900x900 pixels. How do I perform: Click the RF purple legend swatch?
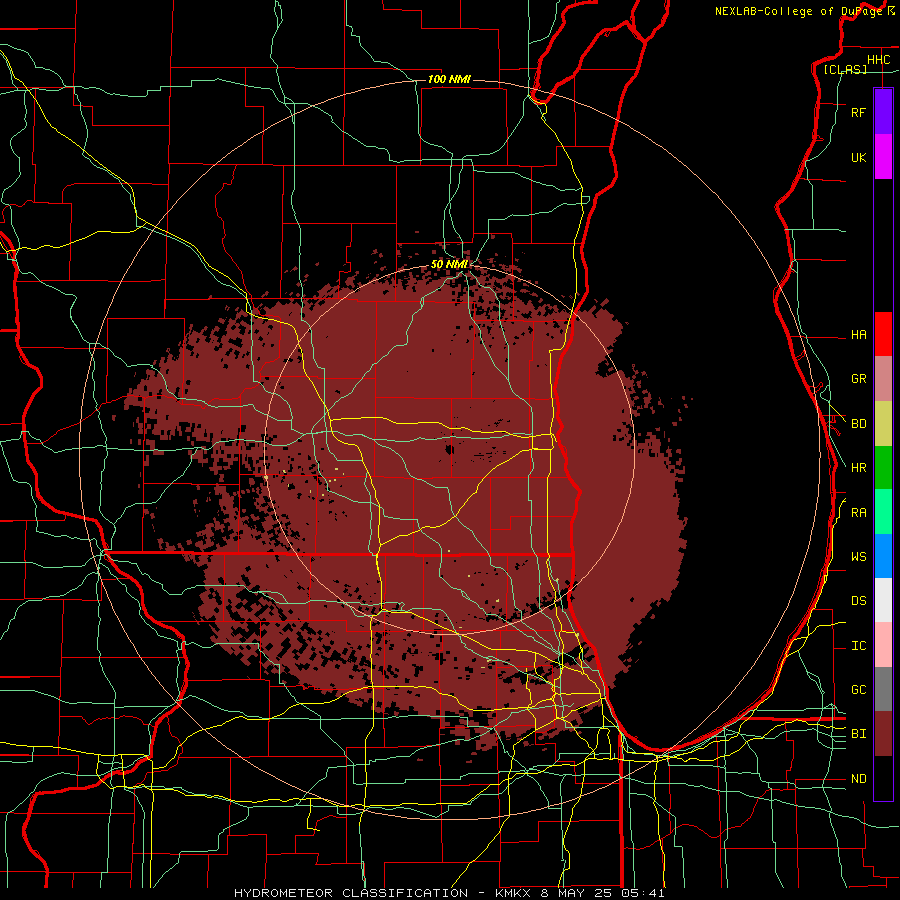click(x=883, y=112)
